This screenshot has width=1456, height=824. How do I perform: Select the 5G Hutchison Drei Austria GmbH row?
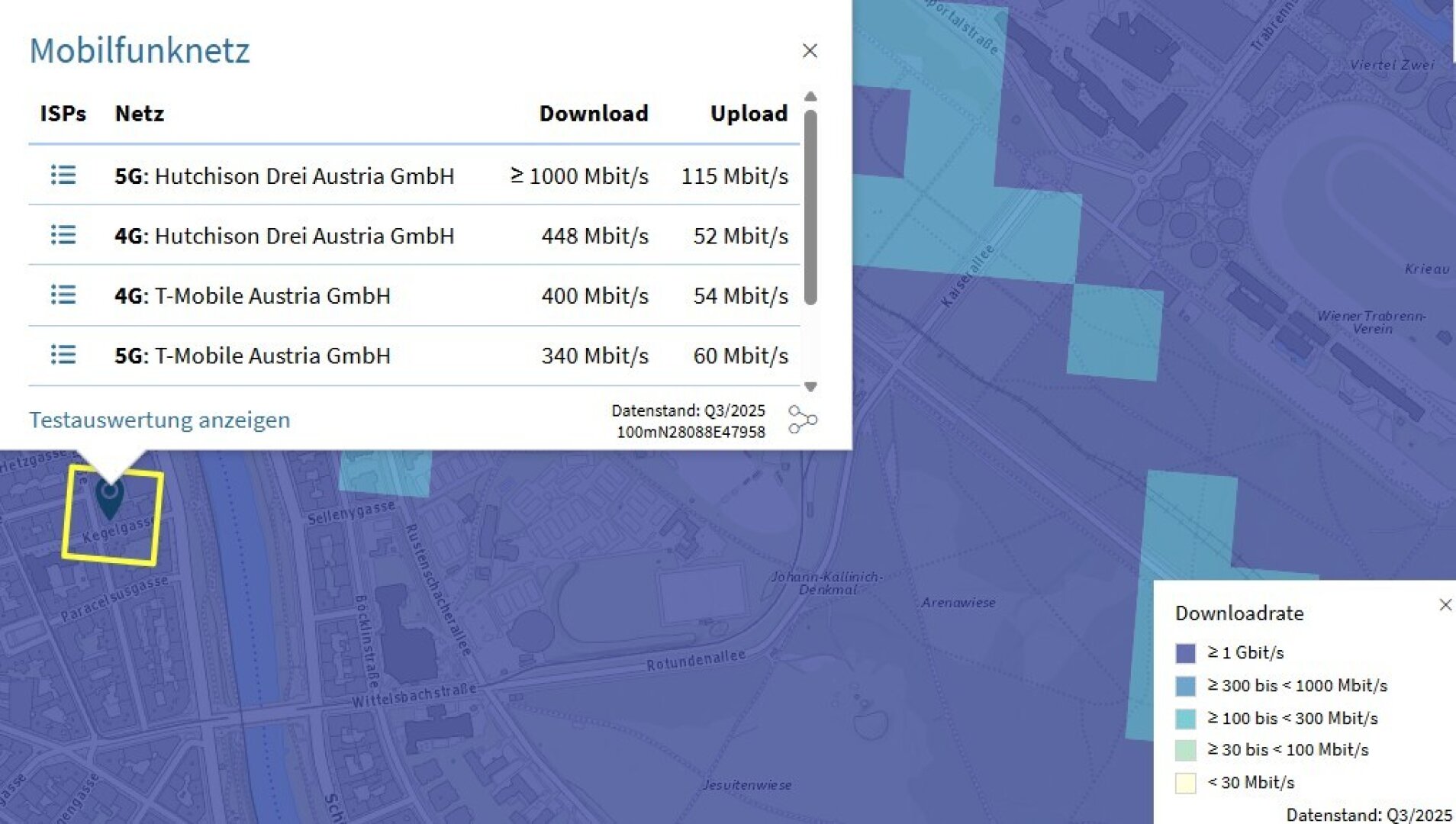[x=414, y=175]
